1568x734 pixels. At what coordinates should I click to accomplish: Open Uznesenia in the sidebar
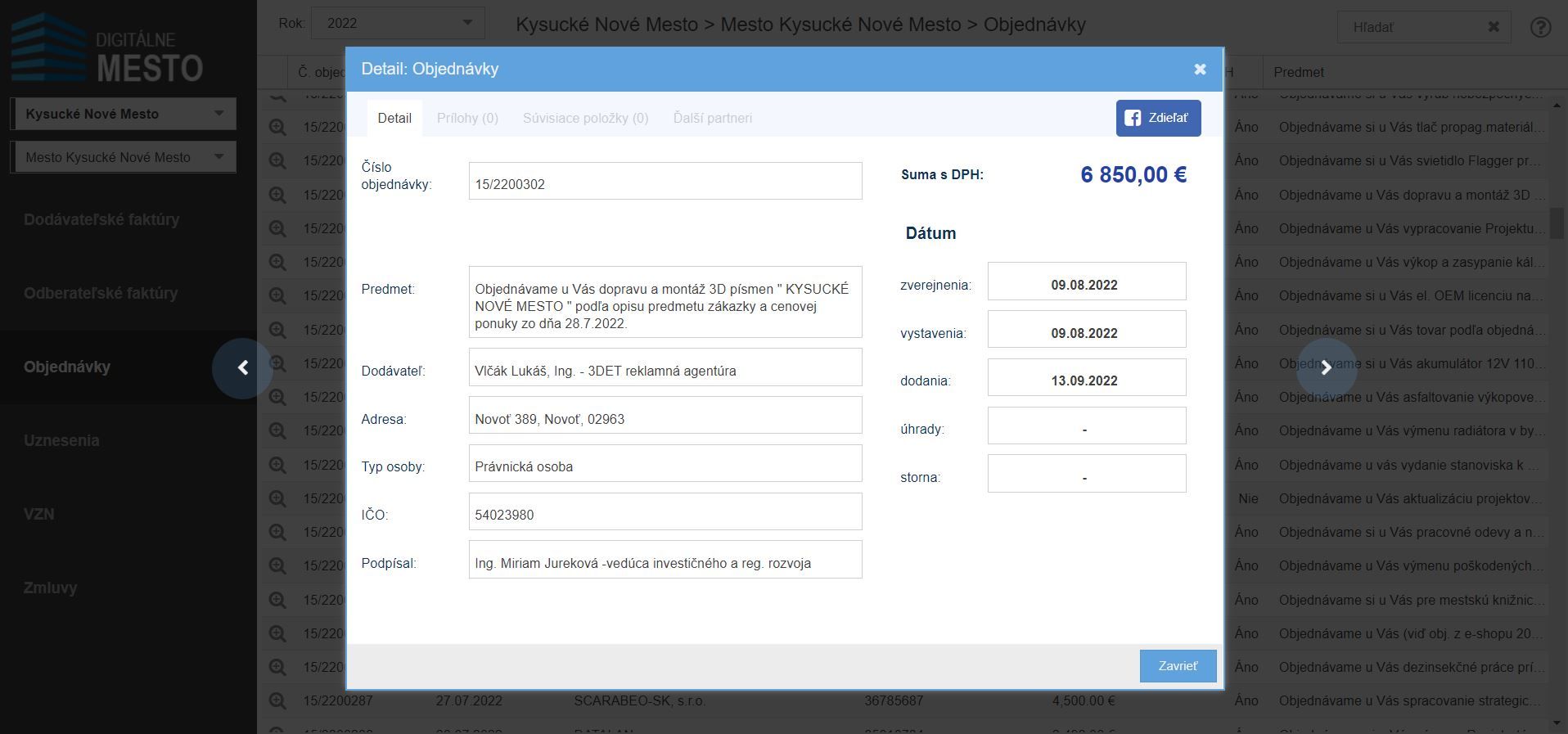(61, 440)
